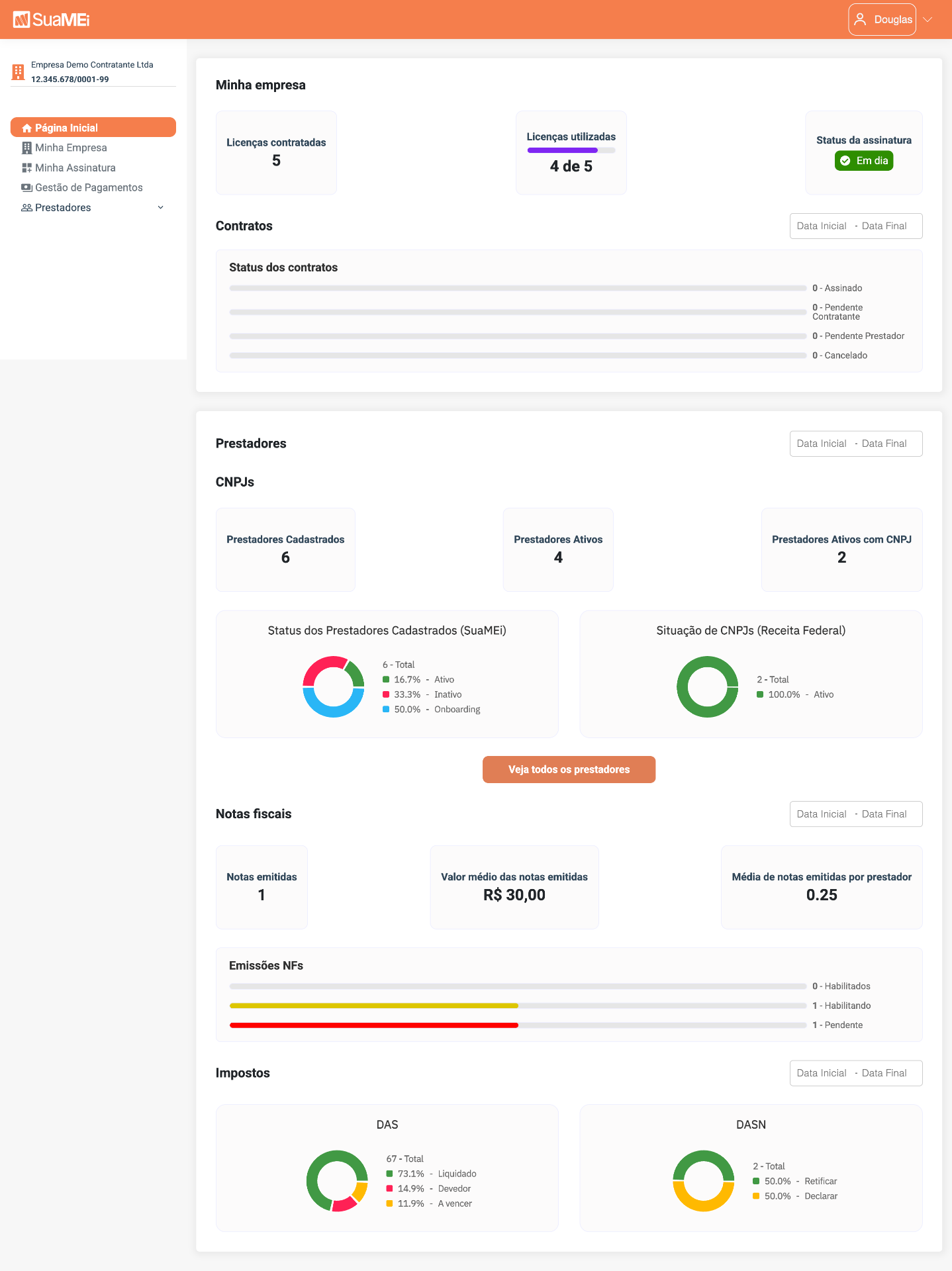Viewport: 952px width, 1271px height.
Task: Click the grid icon beside Minha Assinatura
Action: pos(27,167)
